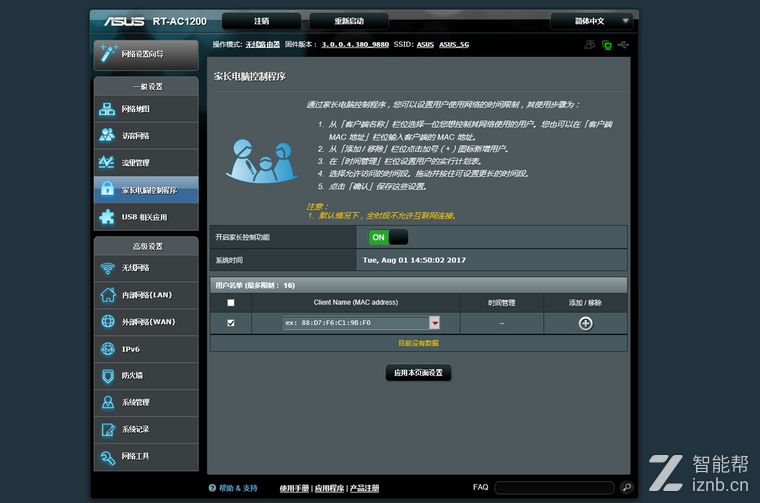Click the FAQ search magnifier icon
Screen dimensions: 760x503
pyautogui.click(x=627, y=487)
